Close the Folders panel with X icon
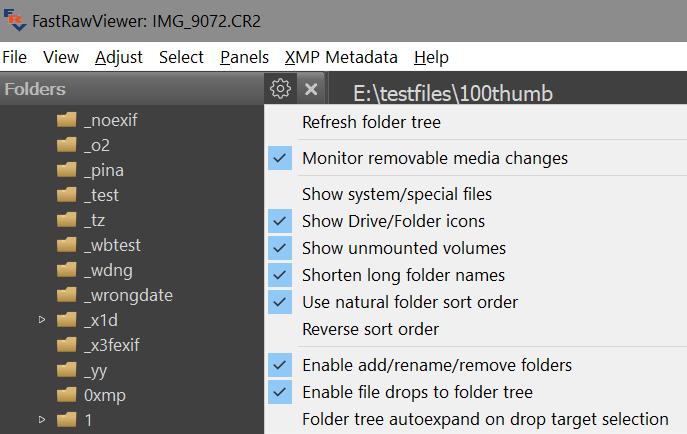 tap(311, 89)
